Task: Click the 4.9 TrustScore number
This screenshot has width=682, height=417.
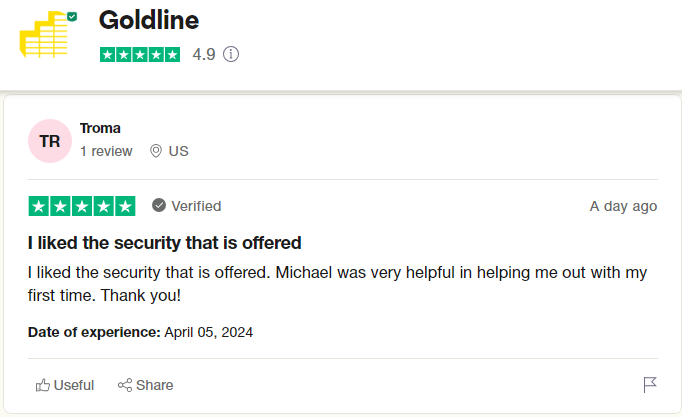Action: [204, 54]
